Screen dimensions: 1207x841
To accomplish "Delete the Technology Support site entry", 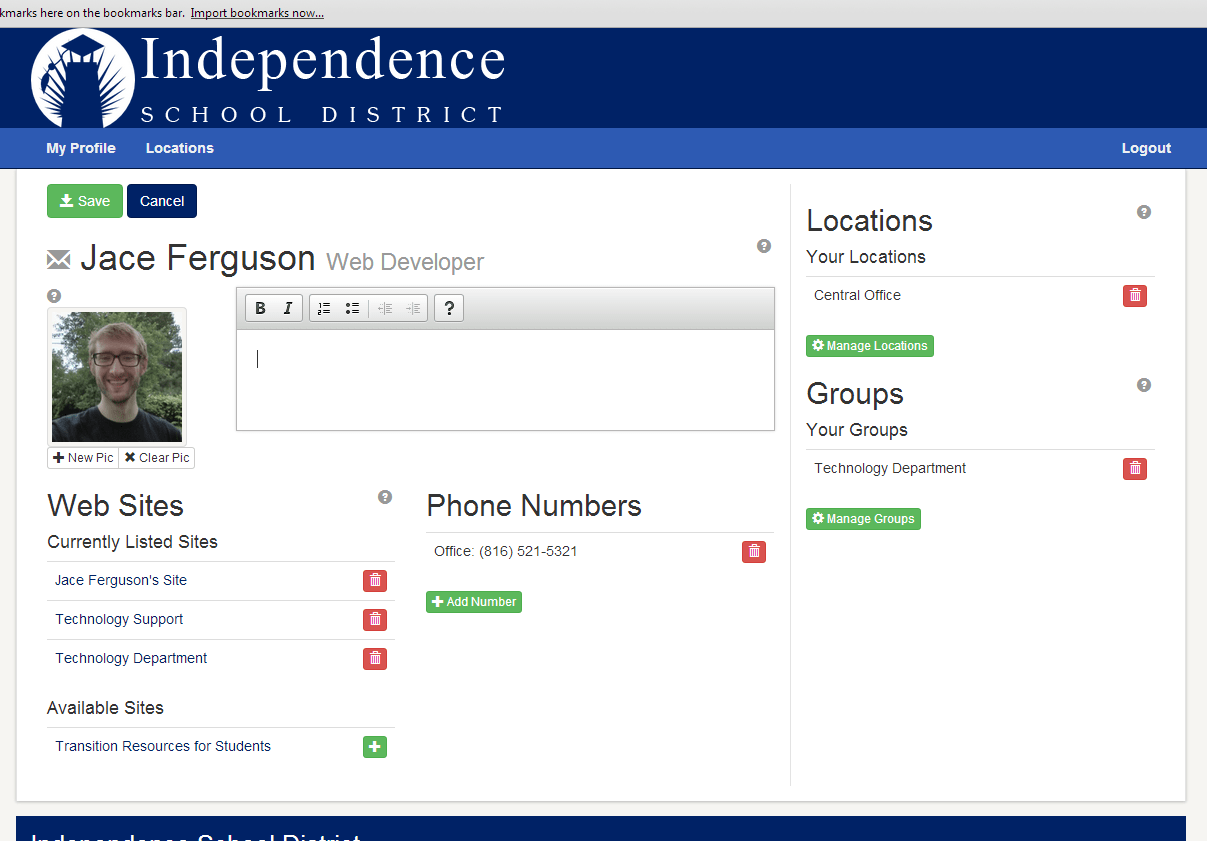I will tap(375, 620).
